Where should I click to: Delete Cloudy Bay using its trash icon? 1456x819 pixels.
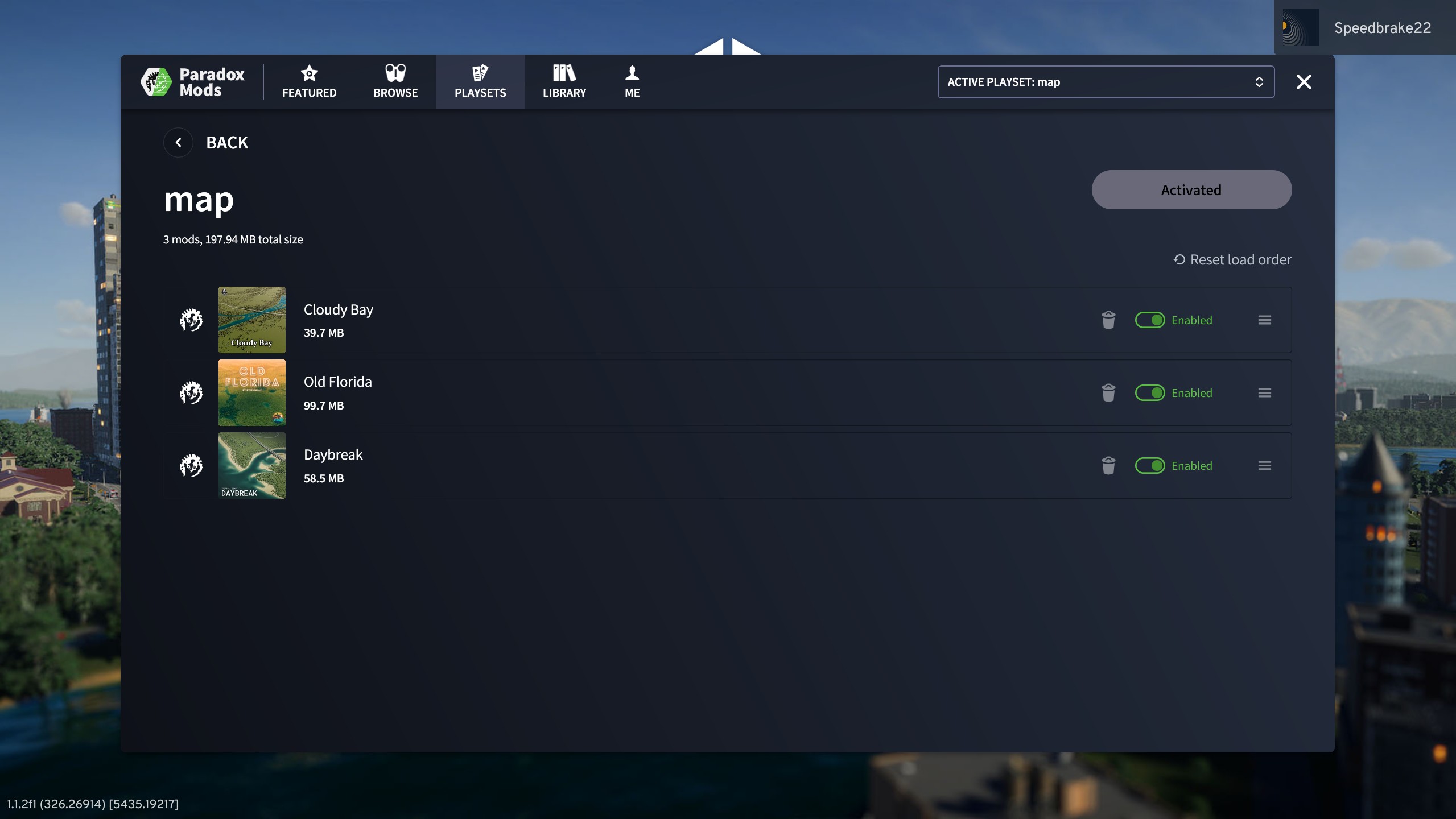pos(1108,320)
